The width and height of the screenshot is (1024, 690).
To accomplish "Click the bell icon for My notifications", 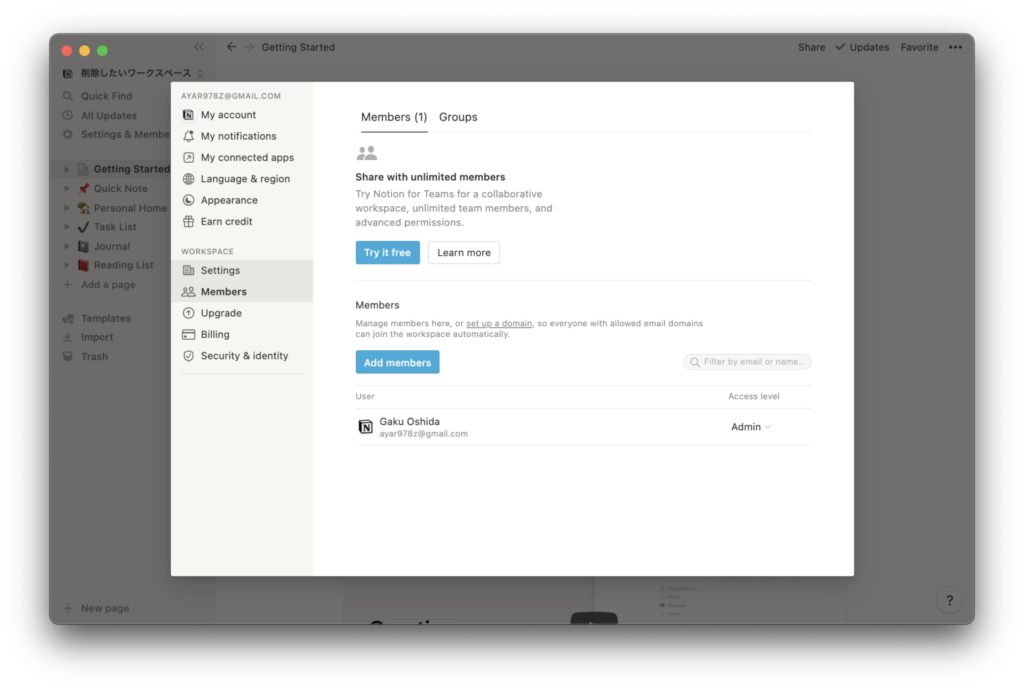I will [188, 136].
